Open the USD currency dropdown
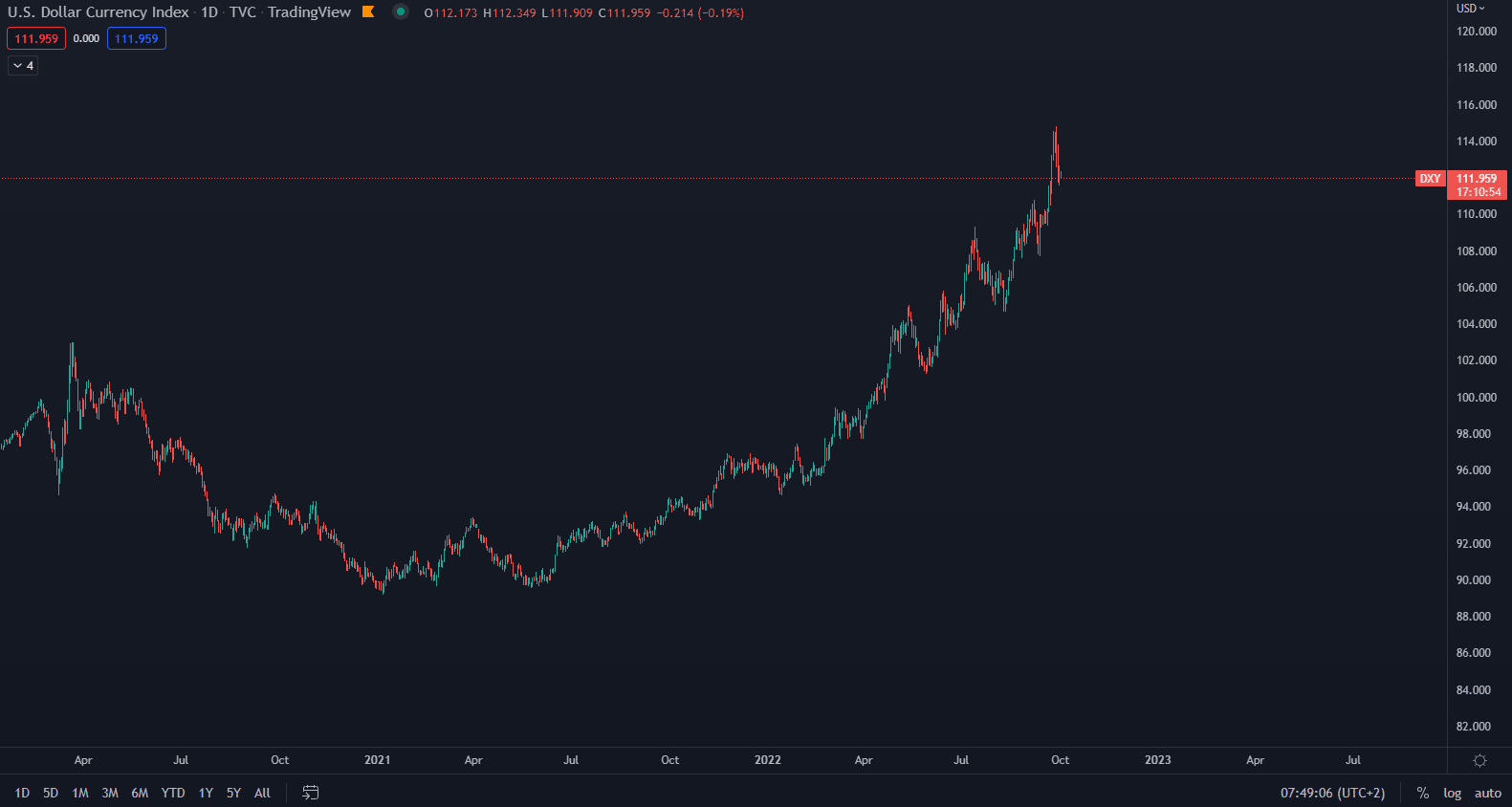Image resolution: width=1512 pixels, height=807 pixels. coord(1470,9)
